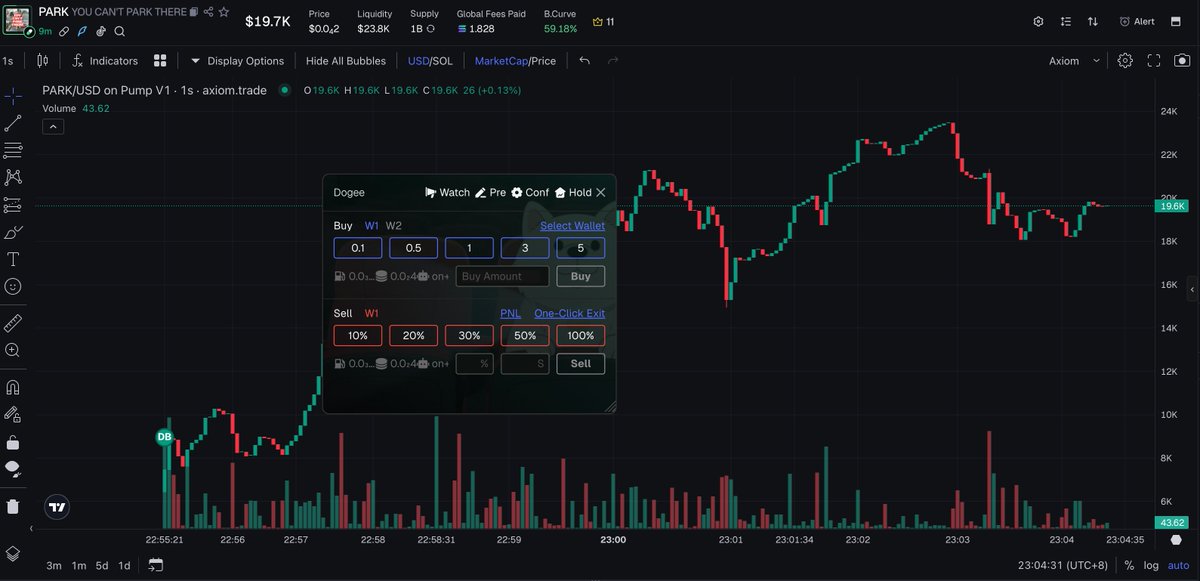Viewport: 1200px width, 581px height.
Task: Open the object tree layers icon
Action: click(x=13, y=553)
